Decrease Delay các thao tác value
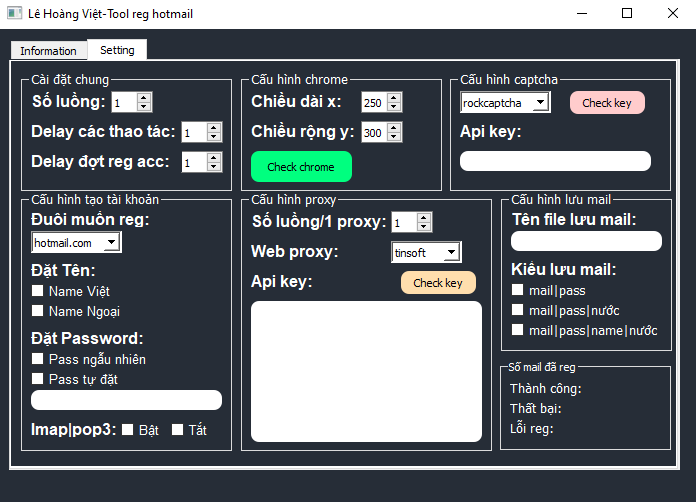The image size is (696, 502). [214, 137]
